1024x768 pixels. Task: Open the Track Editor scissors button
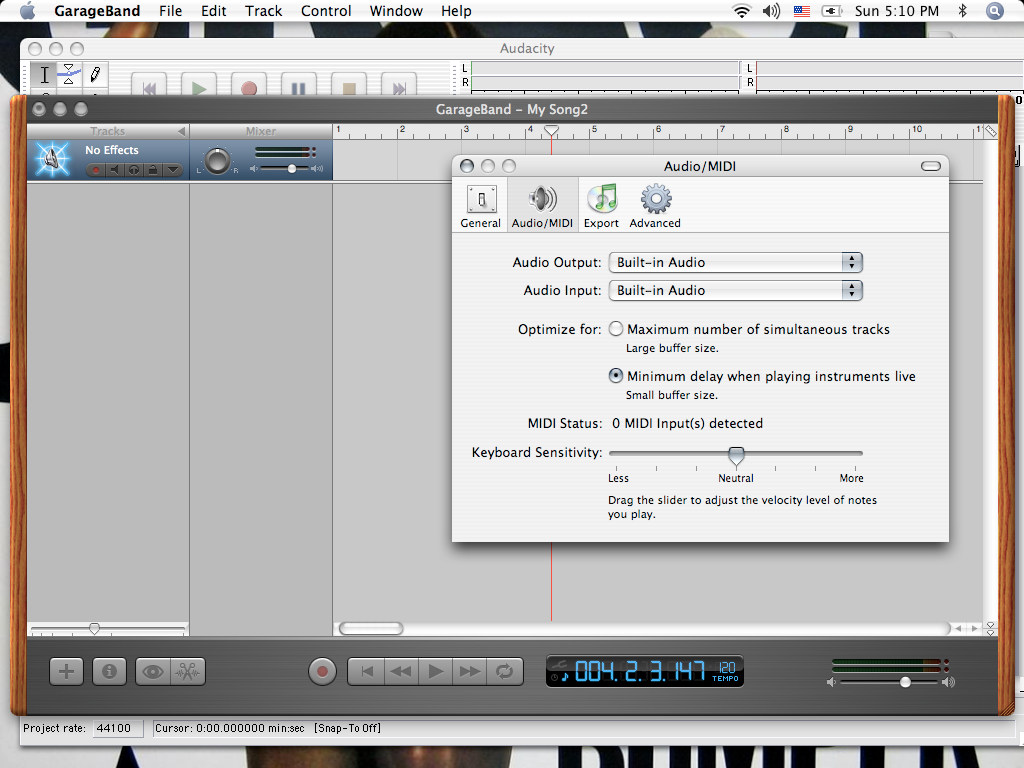[x=188, y=671]
